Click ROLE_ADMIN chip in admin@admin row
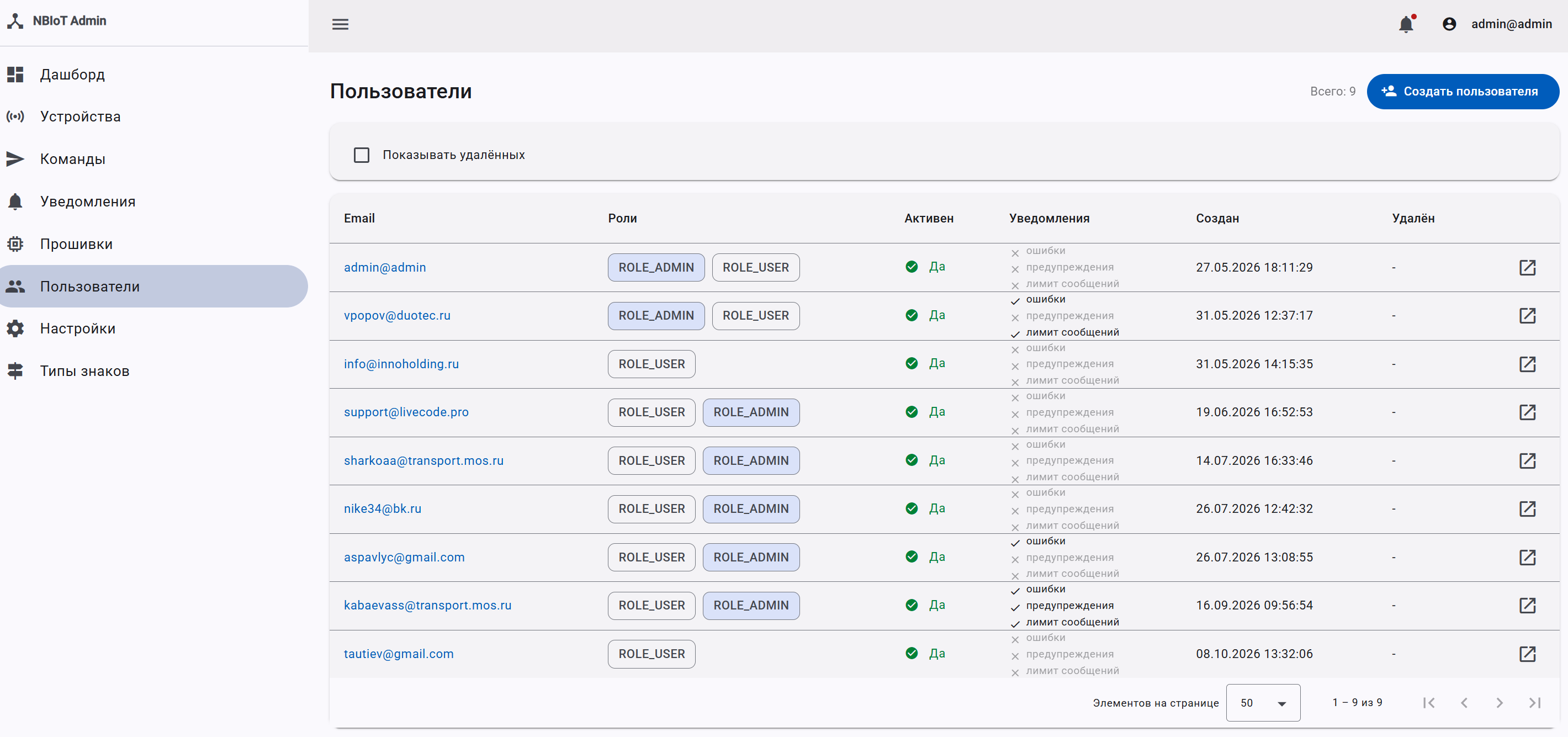Screen dimensions: 1568x737 [656, 267]
